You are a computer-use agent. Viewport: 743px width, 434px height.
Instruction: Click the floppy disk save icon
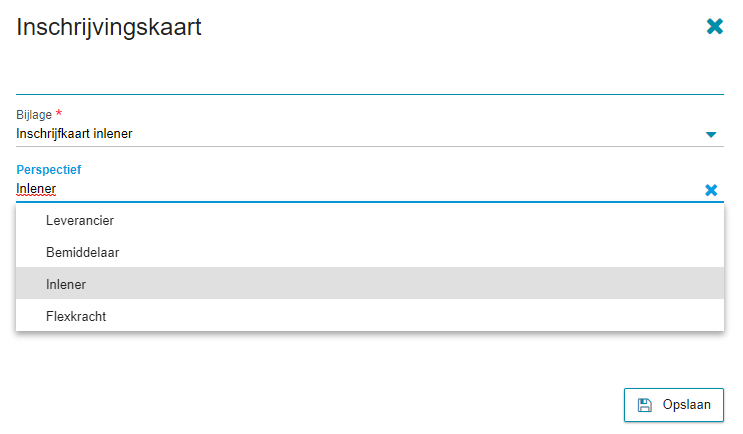(x=644, y=405)
